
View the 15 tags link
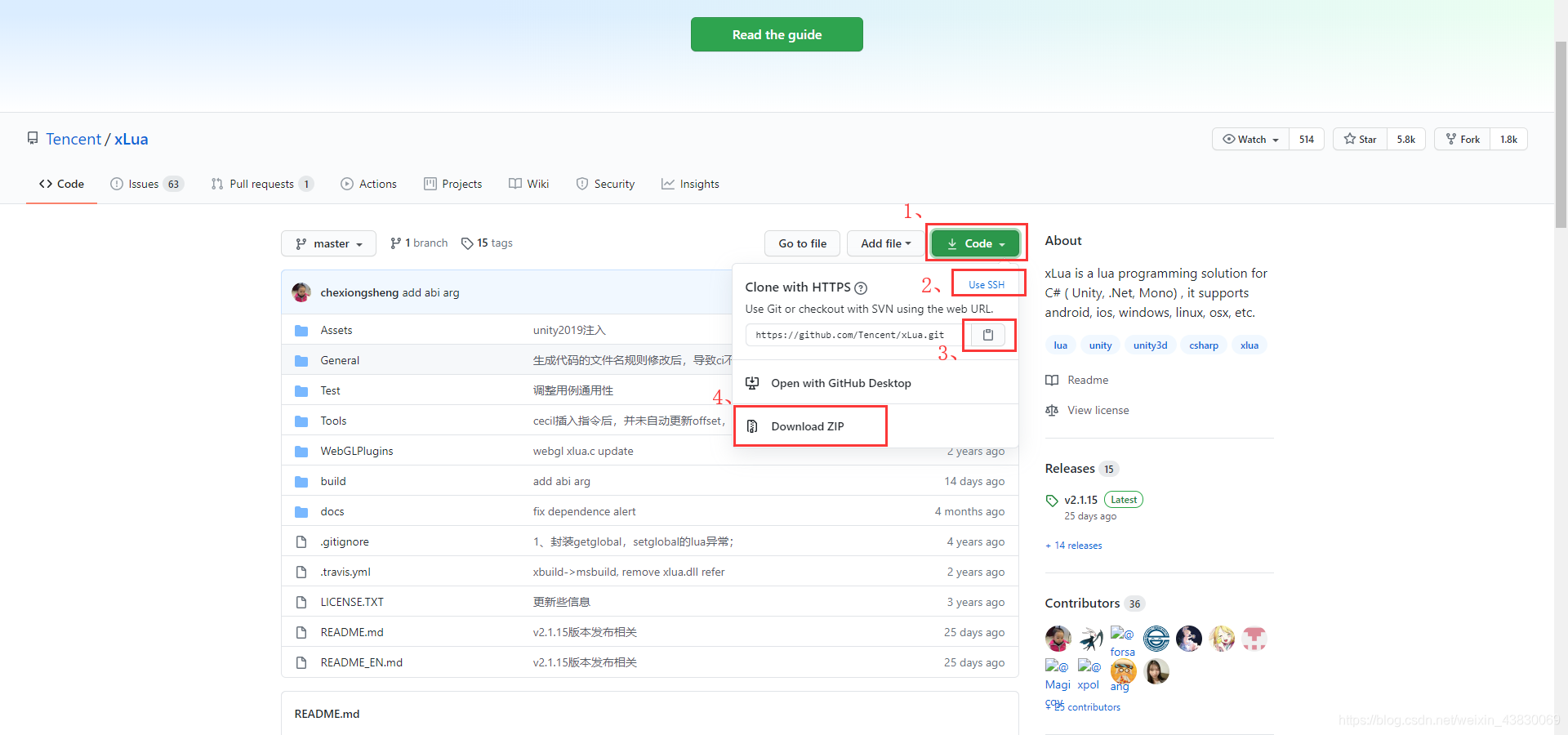(x=487, y=243)
